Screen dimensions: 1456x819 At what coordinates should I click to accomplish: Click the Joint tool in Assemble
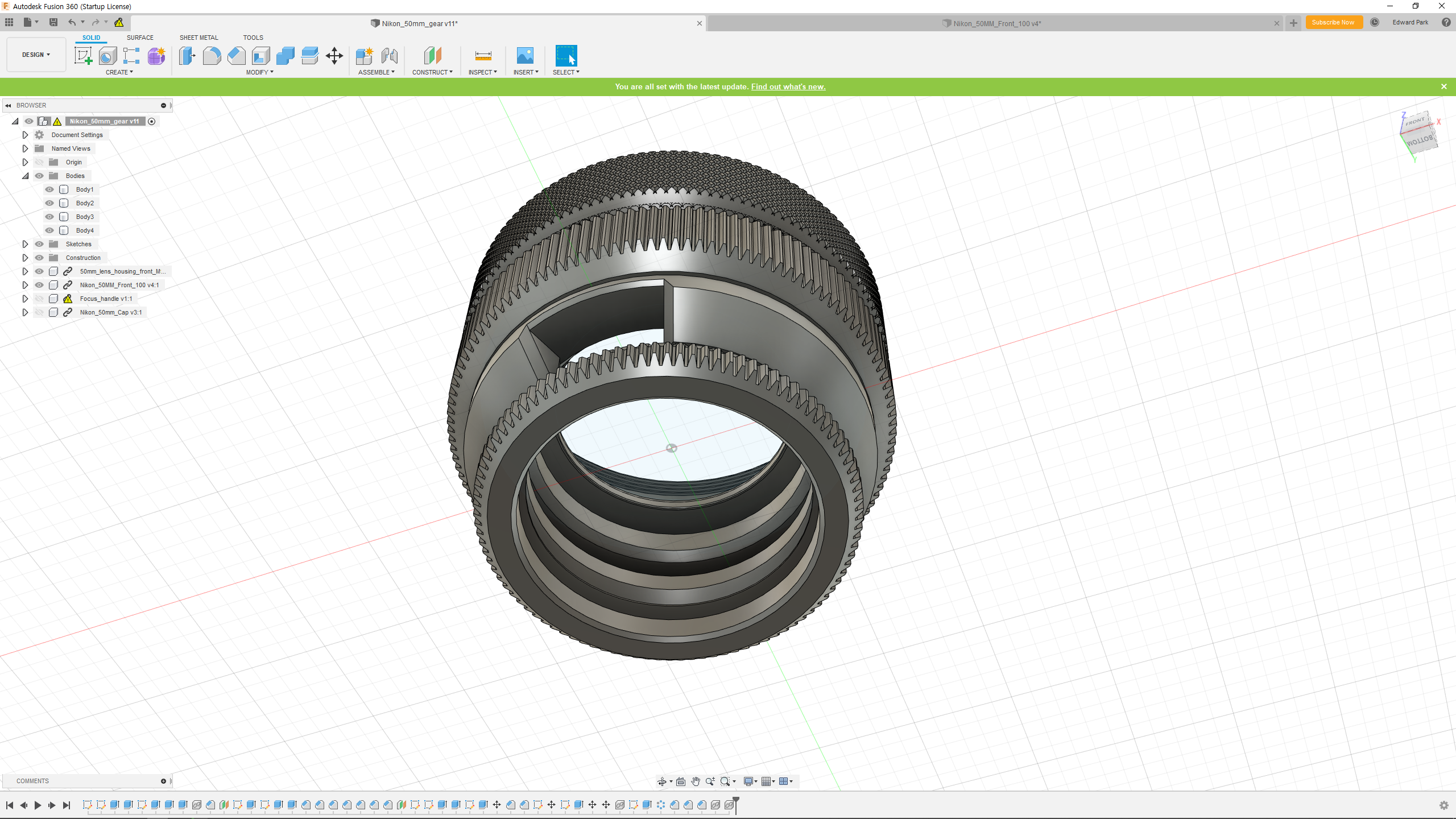pyautogui.click(x=390, y=56)
